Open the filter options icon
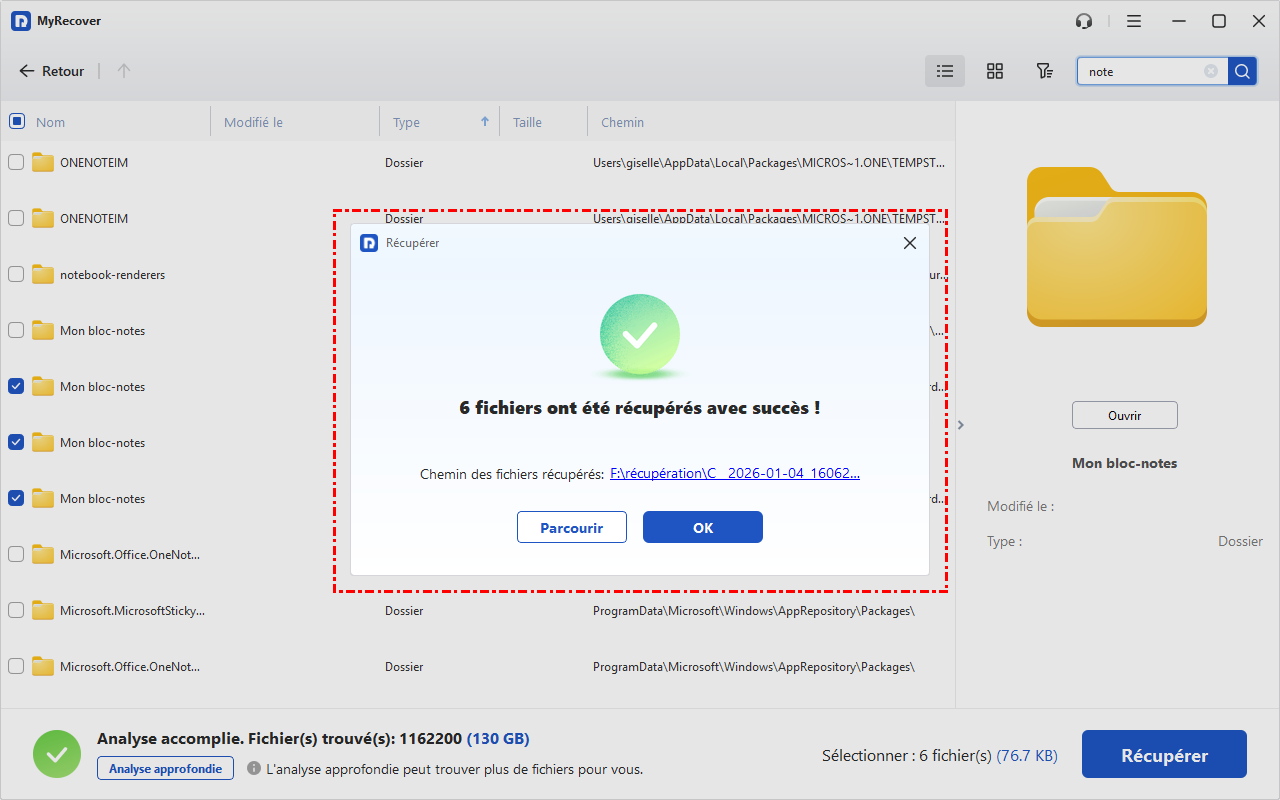This screenshot has height=800, width=1280. click(1044, 71)
